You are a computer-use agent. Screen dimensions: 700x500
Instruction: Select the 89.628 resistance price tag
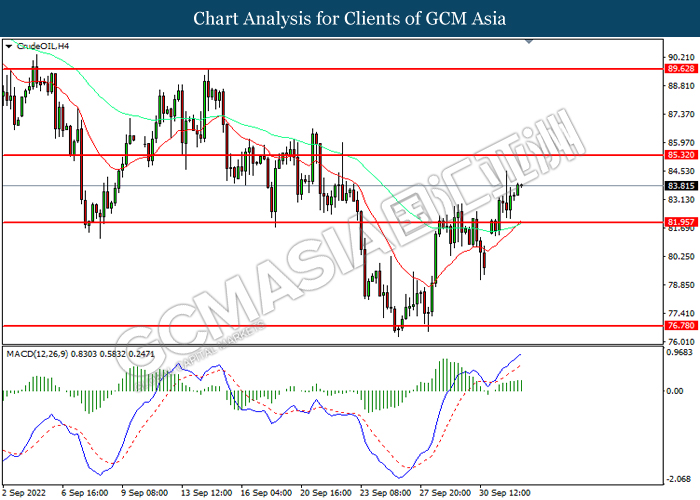coord(681,69)
